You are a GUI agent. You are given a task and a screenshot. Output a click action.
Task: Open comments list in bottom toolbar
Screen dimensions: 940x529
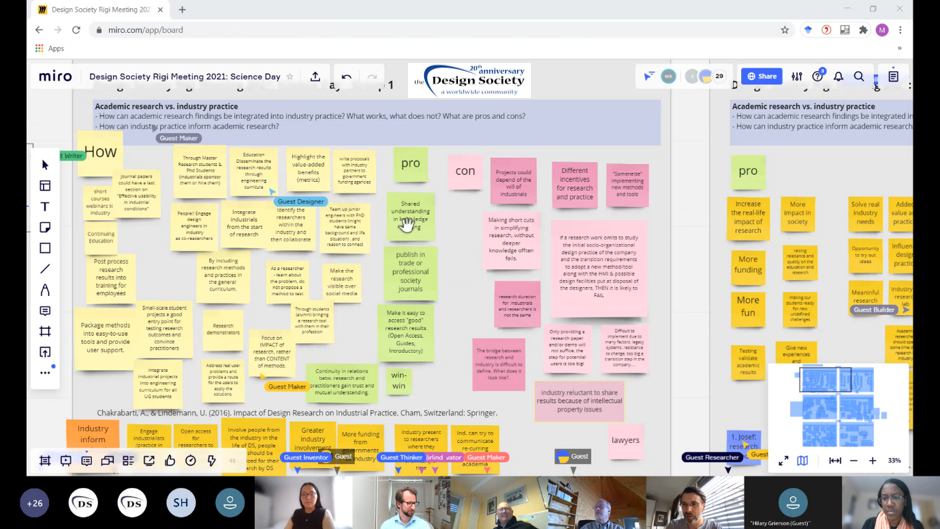pos(86,461)
